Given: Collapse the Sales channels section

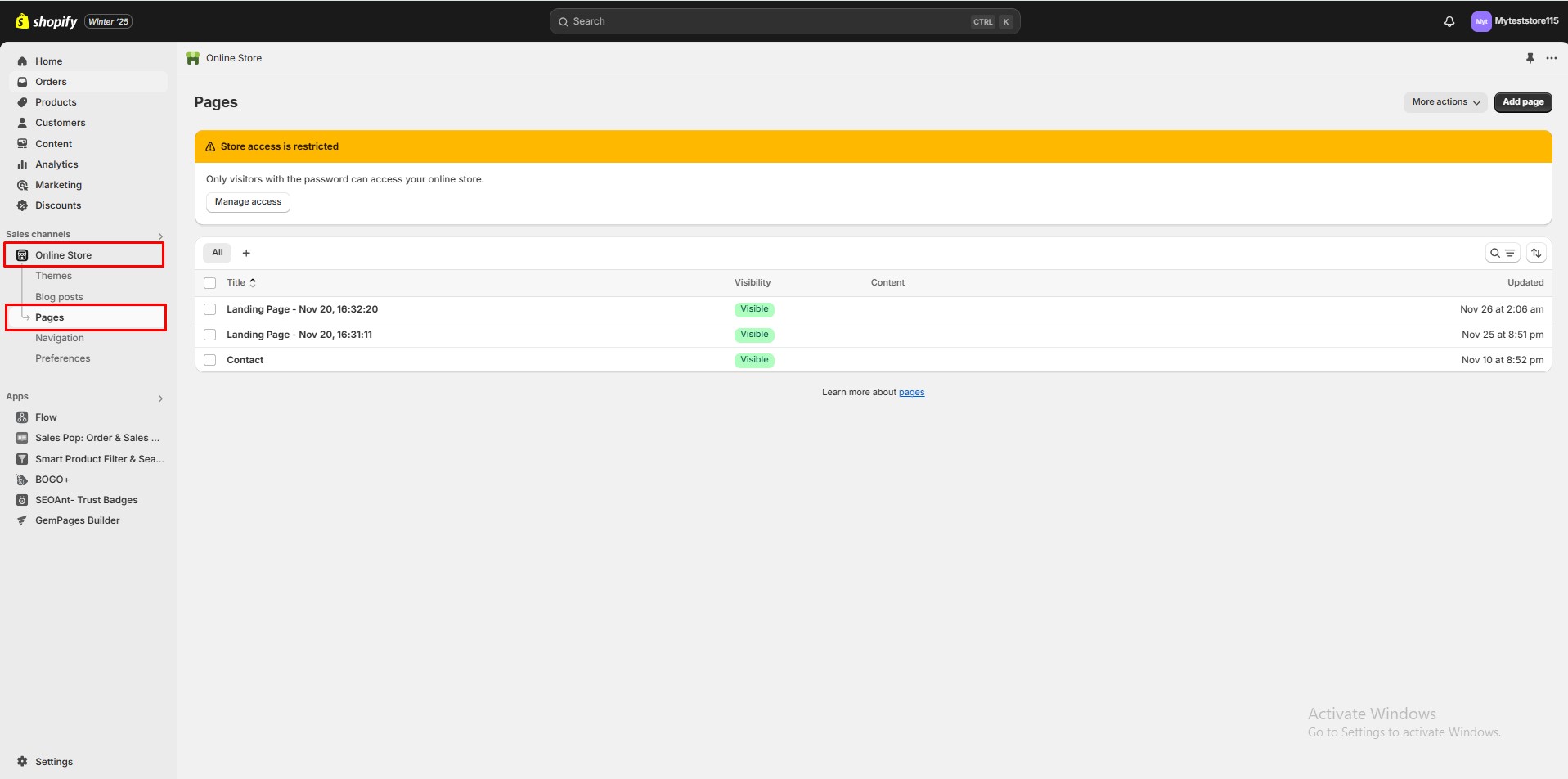Looking at the screenshot, I should (x=160, y=236).
